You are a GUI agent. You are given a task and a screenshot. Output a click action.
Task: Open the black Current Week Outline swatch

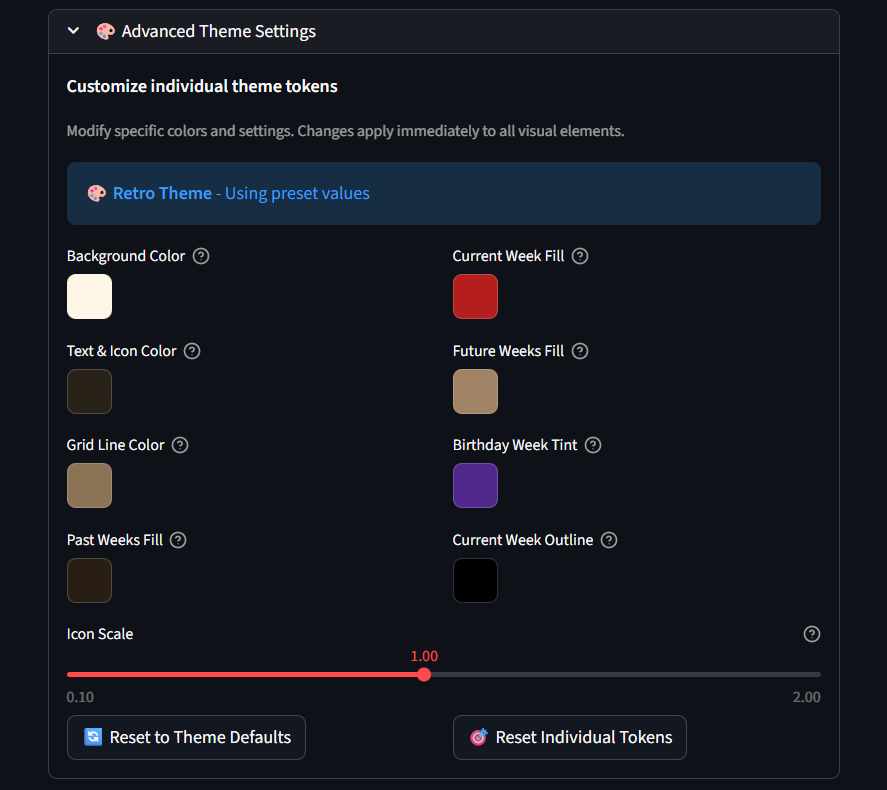click(x=475, y=580)
